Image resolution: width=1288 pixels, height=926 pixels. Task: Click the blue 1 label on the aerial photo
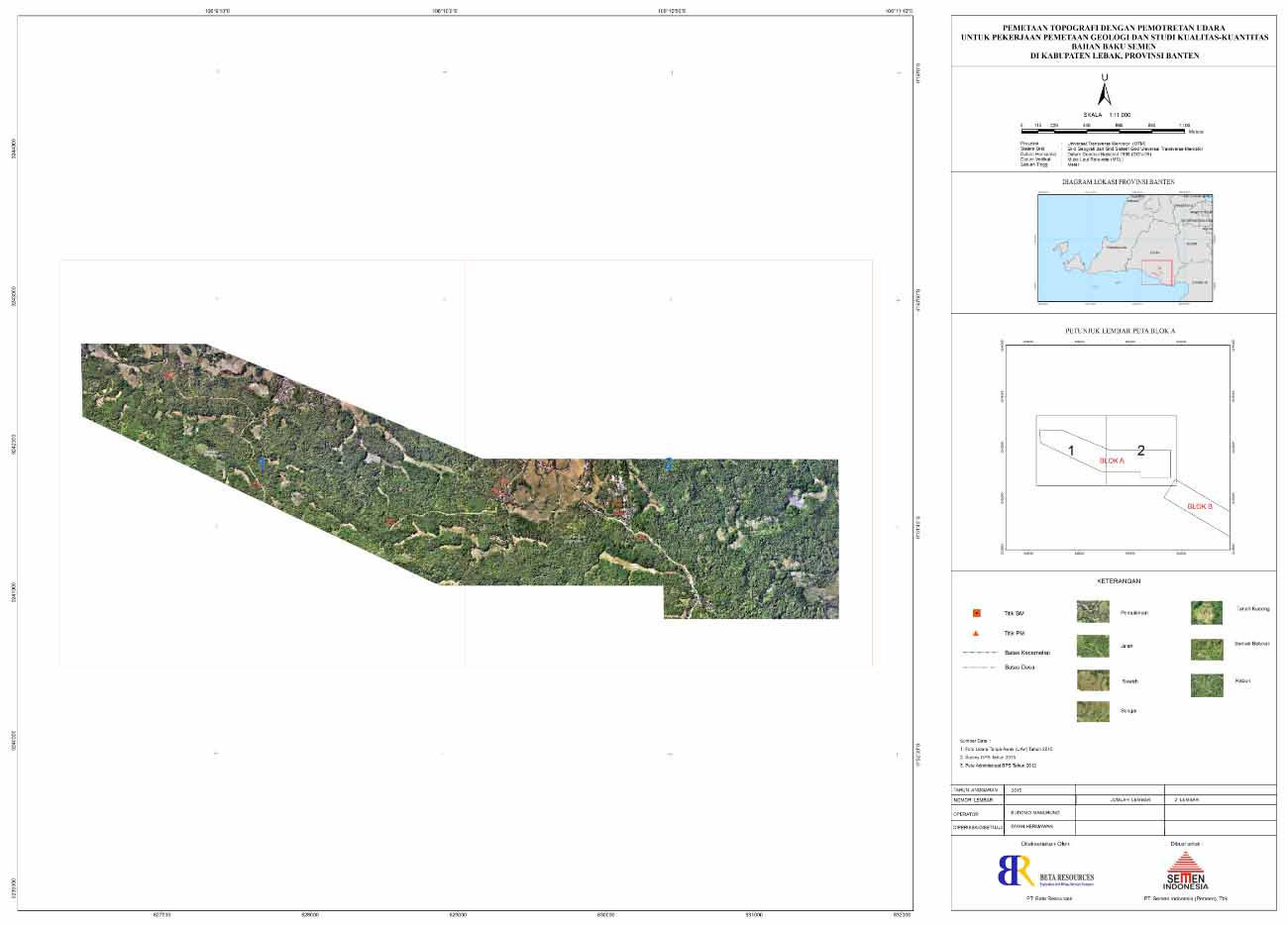[262, 463]
